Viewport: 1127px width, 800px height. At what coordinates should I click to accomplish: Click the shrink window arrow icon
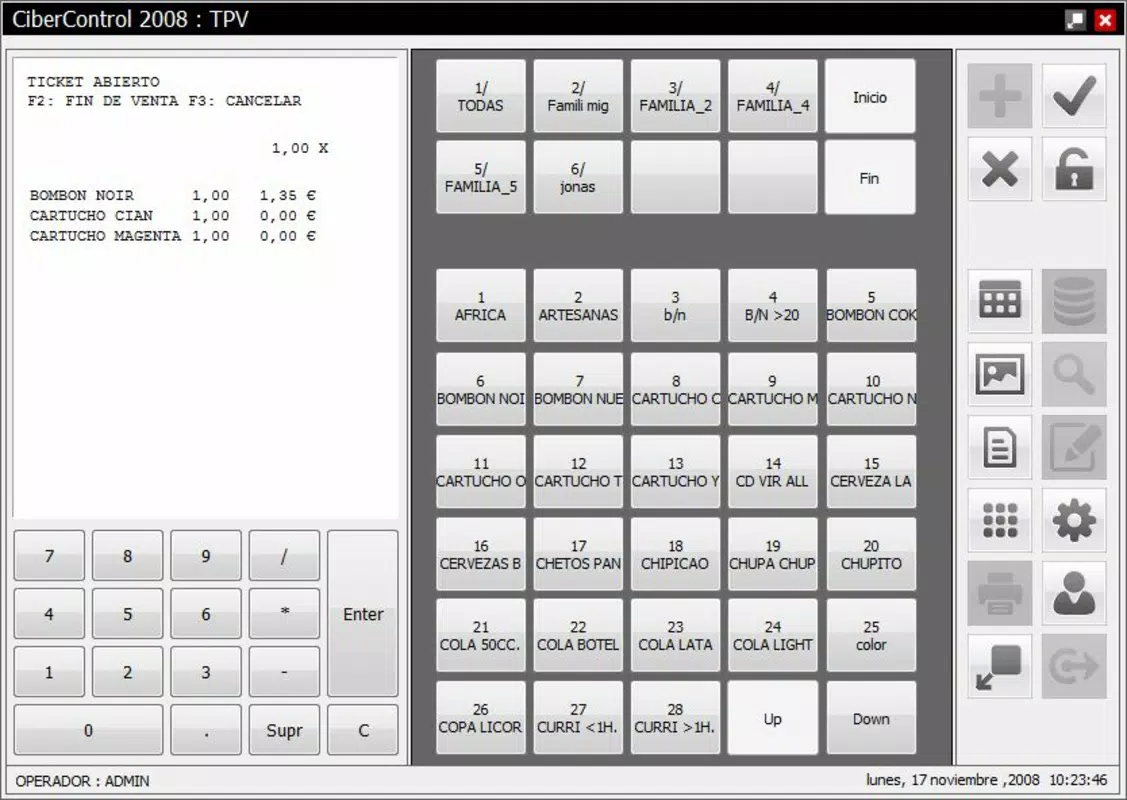point(999,667)
